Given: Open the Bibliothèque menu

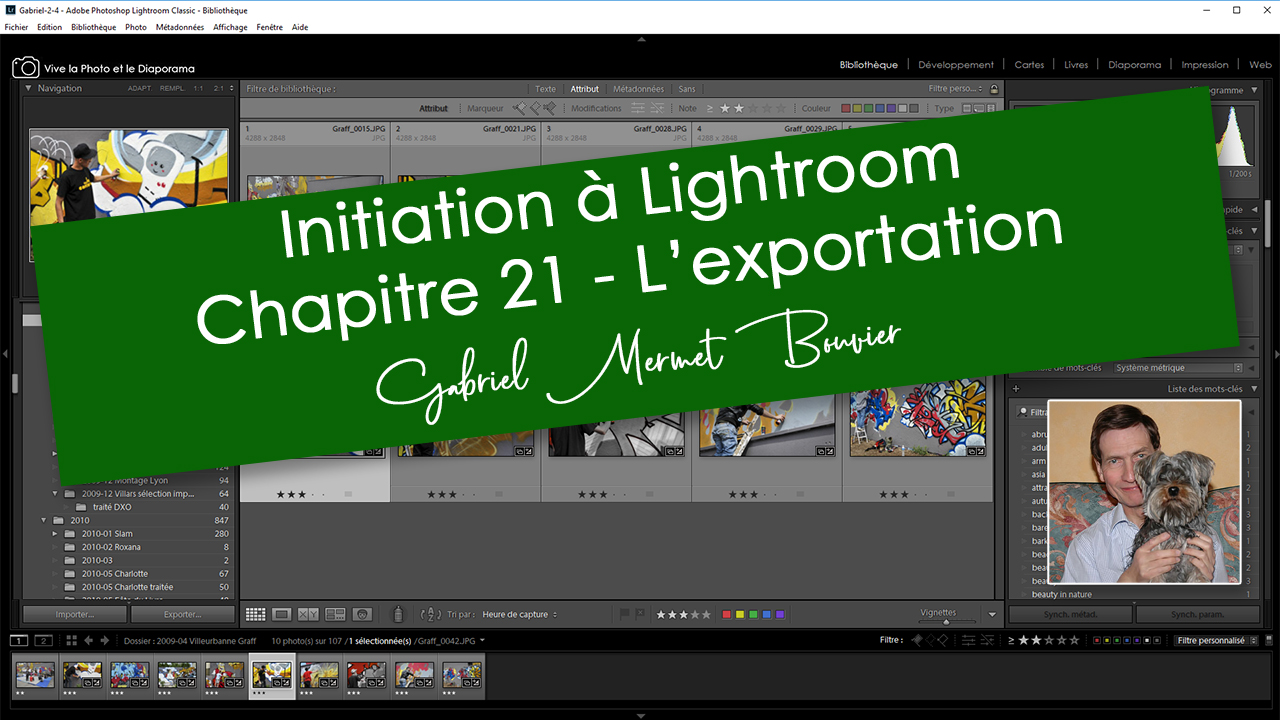Looking at the screenshot, I should point(93,27).
